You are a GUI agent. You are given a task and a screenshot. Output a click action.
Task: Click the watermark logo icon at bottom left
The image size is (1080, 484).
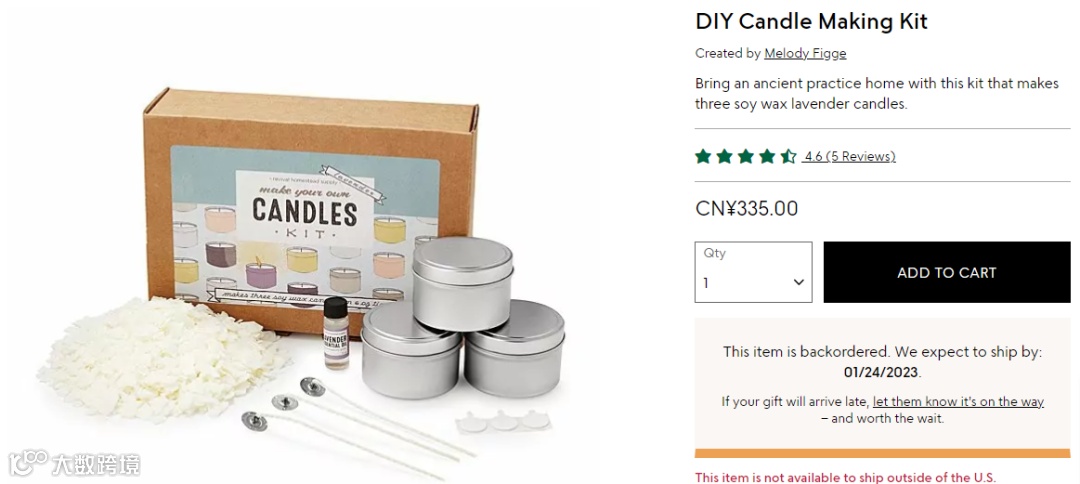(x=28, y=463)
